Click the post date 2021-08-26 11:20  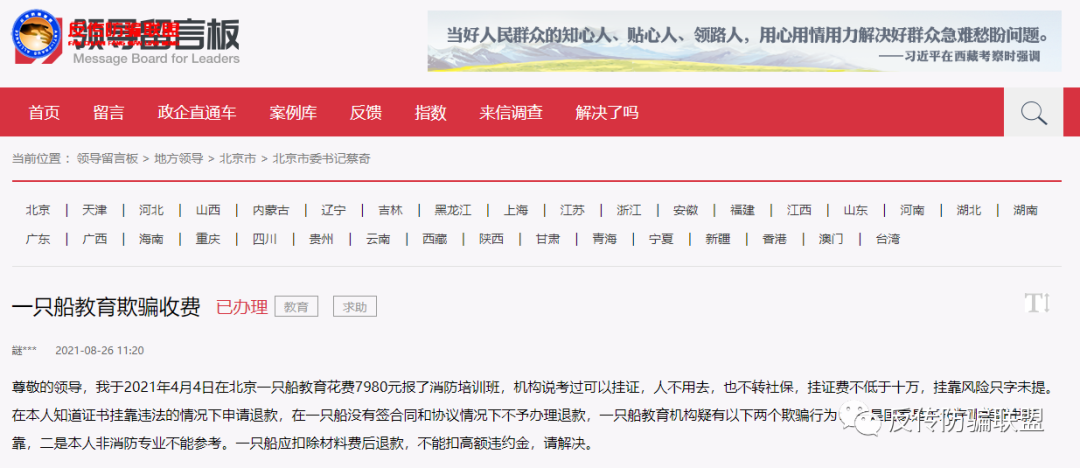pos(99,350)
